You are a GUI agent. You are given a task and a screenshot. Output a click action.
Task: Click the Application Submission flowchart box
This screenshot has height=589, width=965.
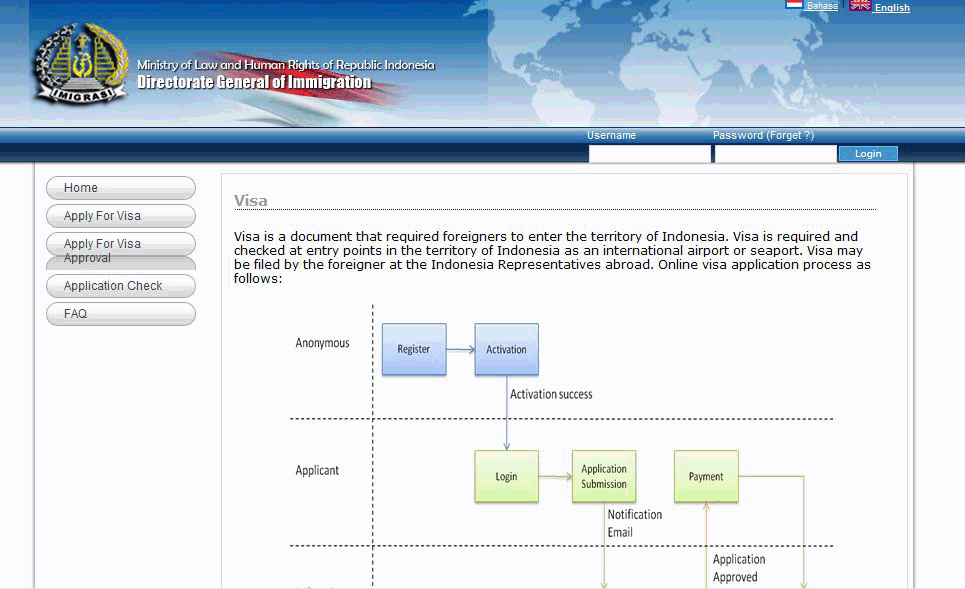[x=604, y=476]
